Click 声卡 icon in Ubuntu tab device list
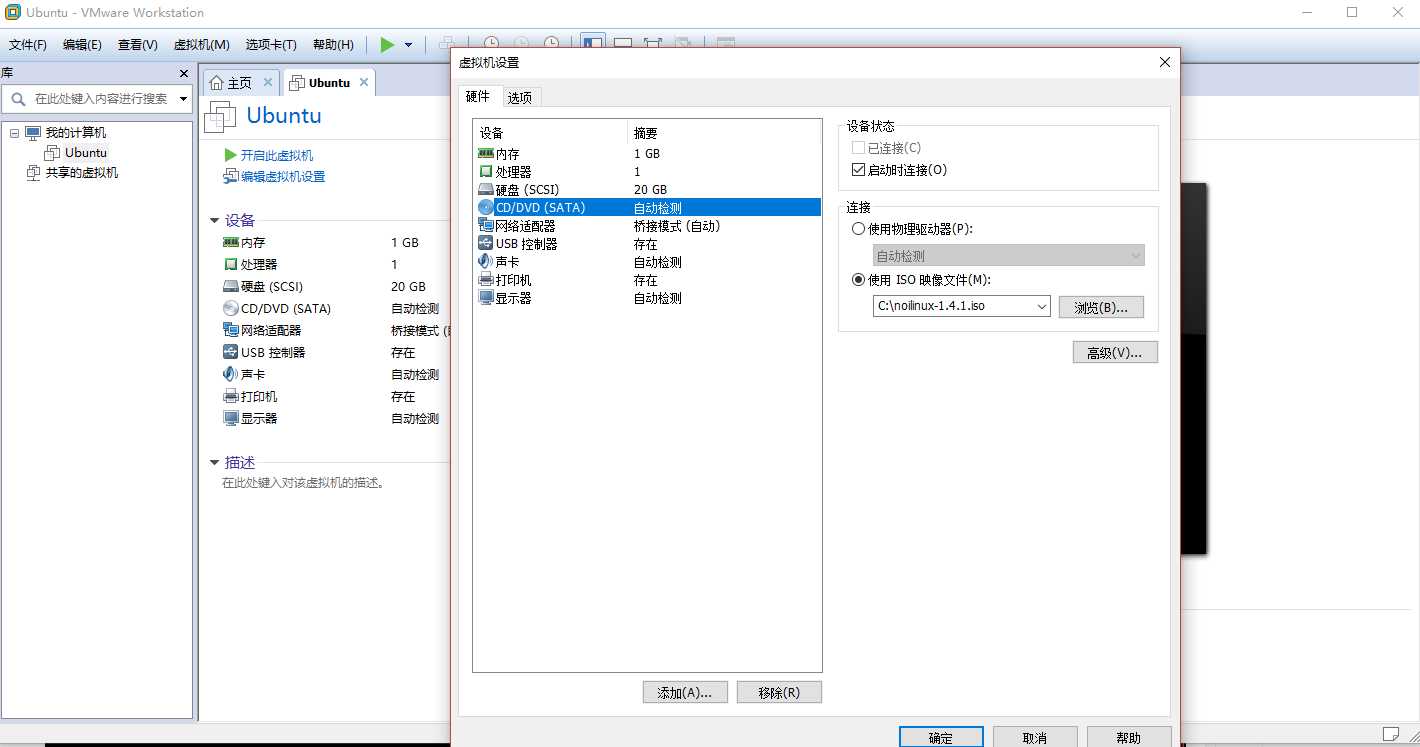This screenshot has height=747, width=1420. [231, 374]
